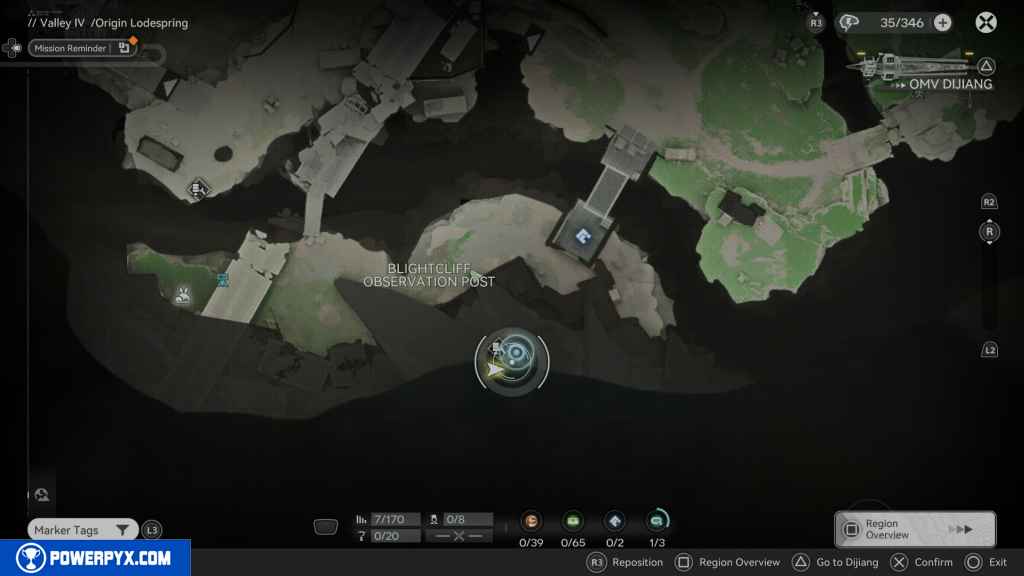Select the blue fast-travel marker near bridge

[x=583, y=236]
